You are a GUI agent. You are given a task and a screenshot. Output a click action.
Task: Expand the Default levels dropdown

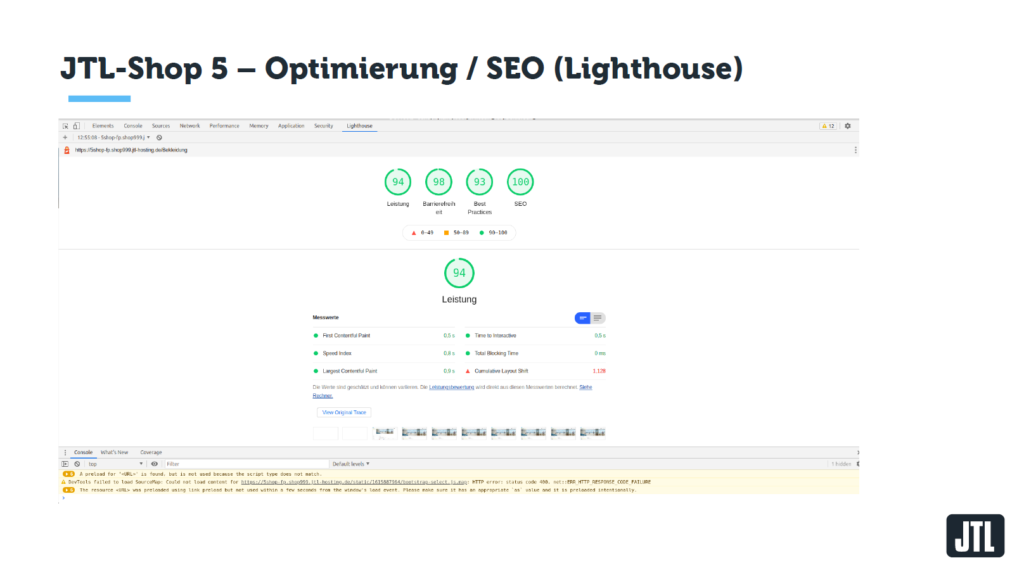350,464
